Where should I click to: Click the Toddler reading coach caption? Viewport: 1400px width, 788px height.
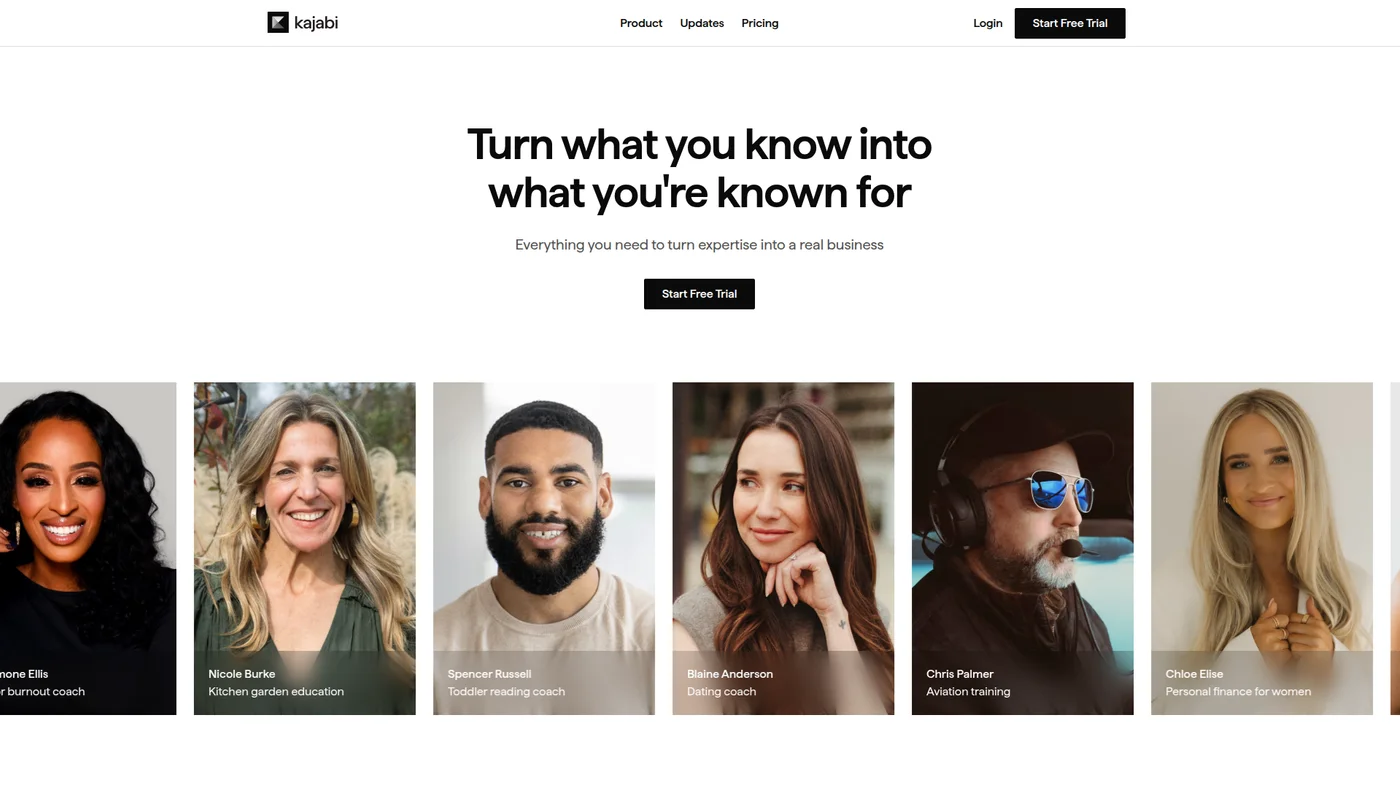[506, 692]
